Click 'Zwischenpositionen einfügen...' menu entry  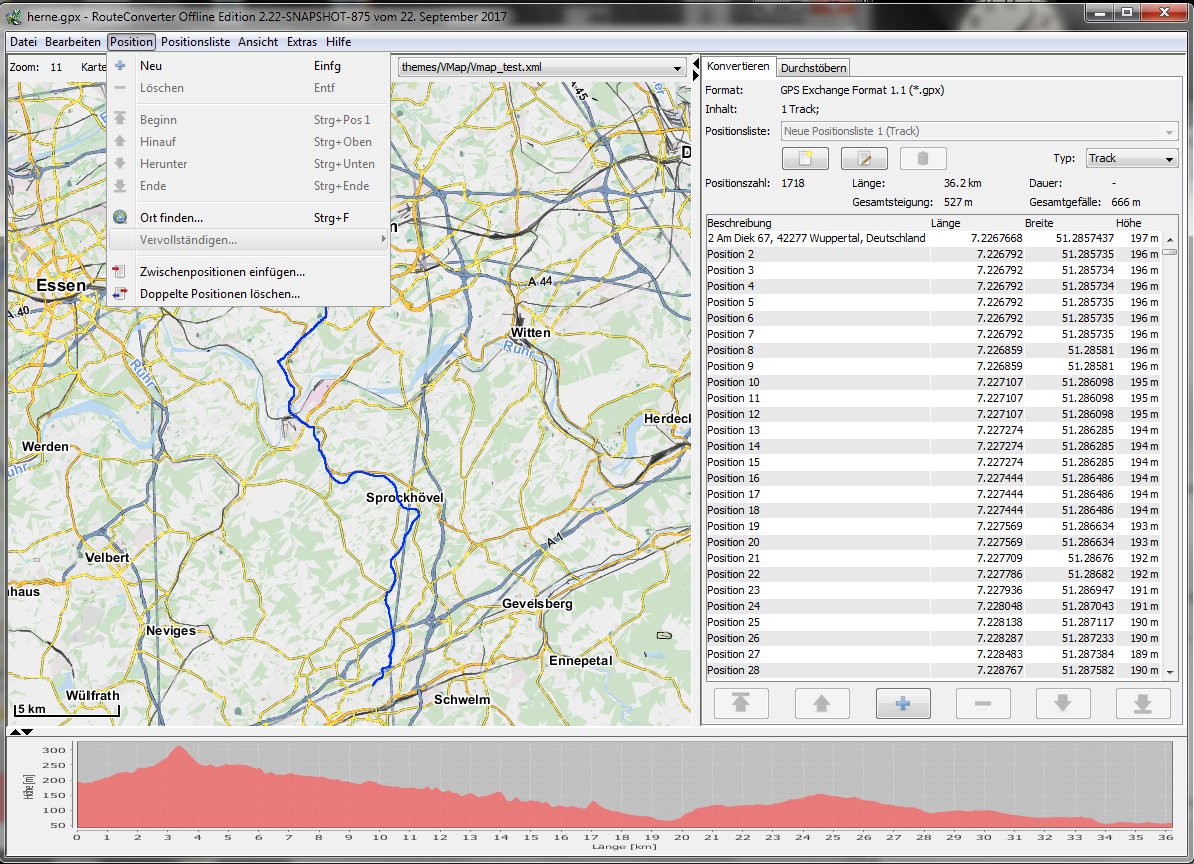(222, 272)
